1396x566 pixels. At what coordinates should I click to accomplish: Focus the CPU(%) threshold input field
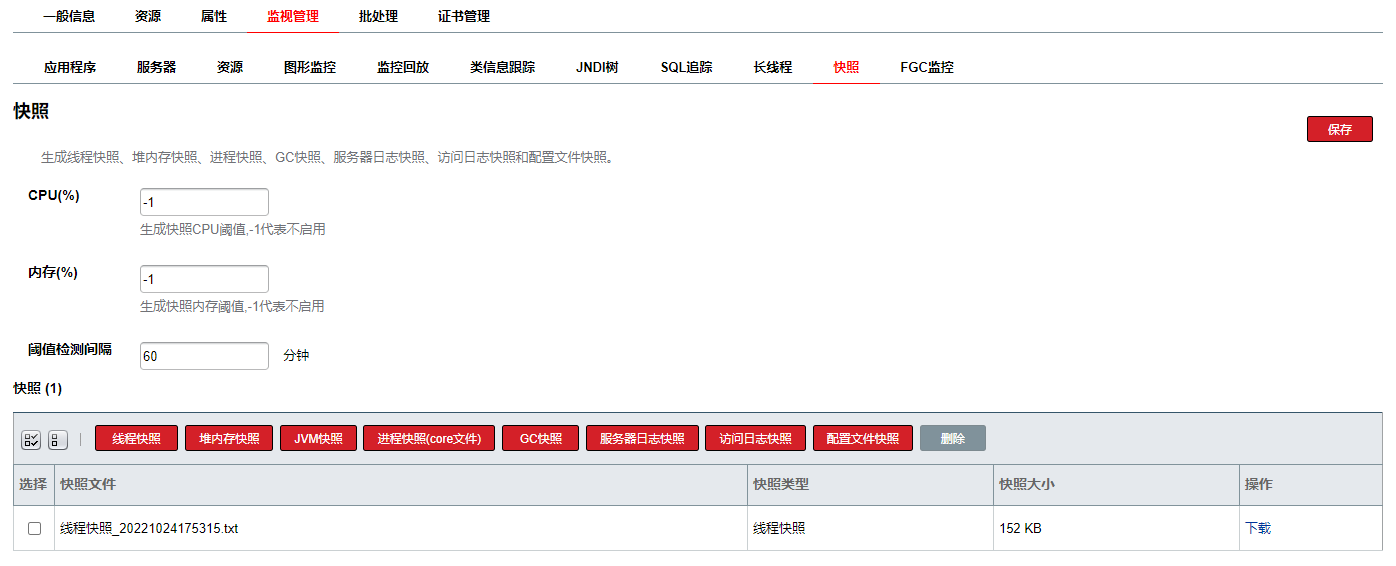[x=204, y=202]
